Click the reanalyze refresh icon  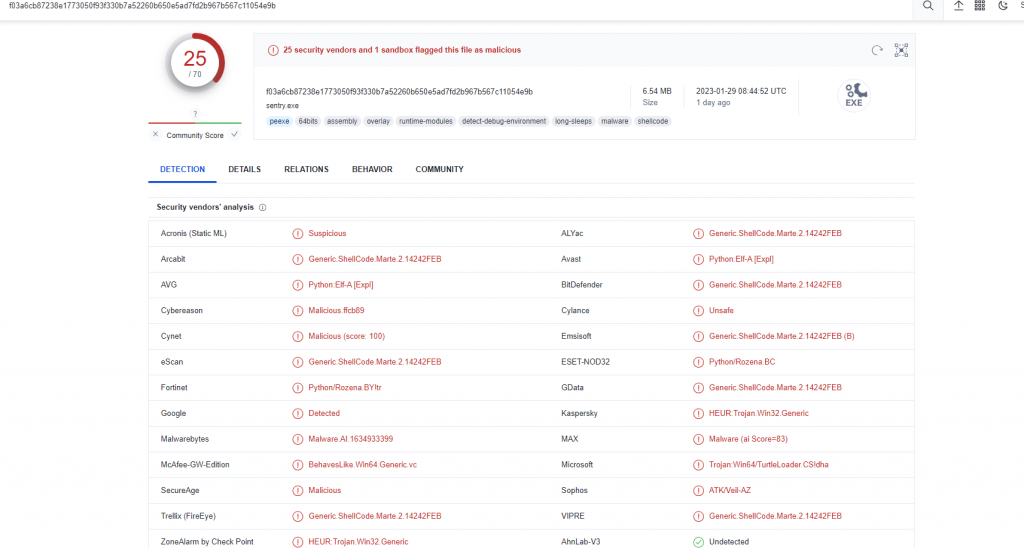[x=877, y=50]
